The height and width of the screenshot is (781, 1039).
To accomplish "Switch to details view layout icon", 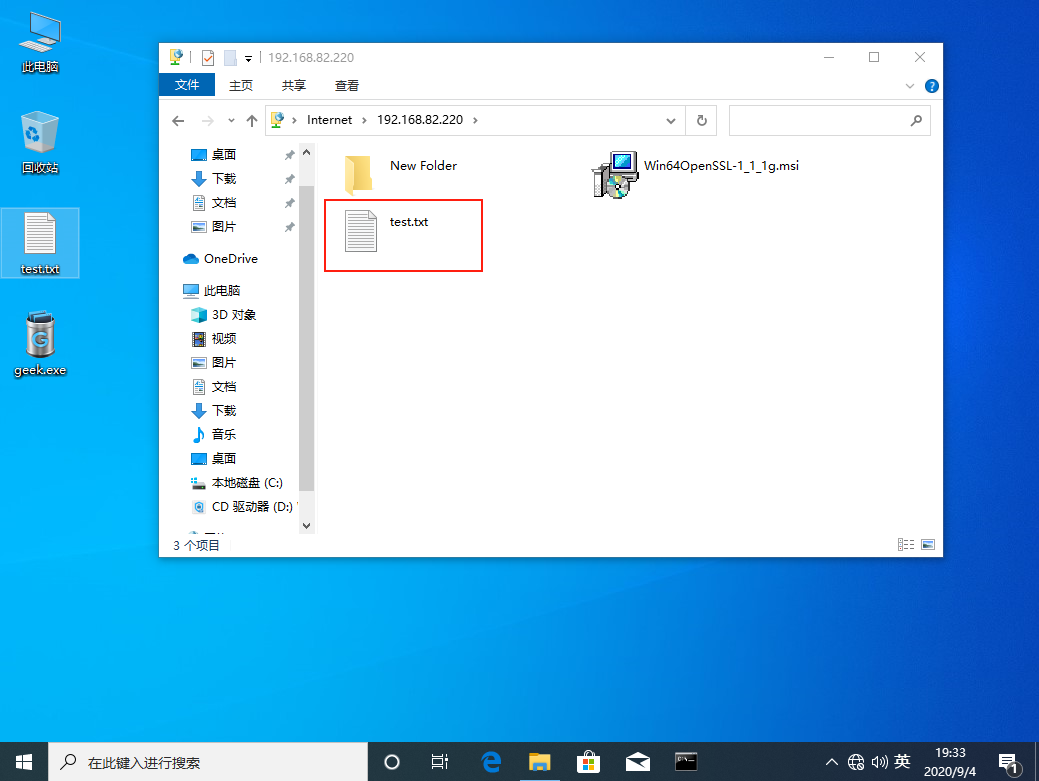I will (906, 545).
